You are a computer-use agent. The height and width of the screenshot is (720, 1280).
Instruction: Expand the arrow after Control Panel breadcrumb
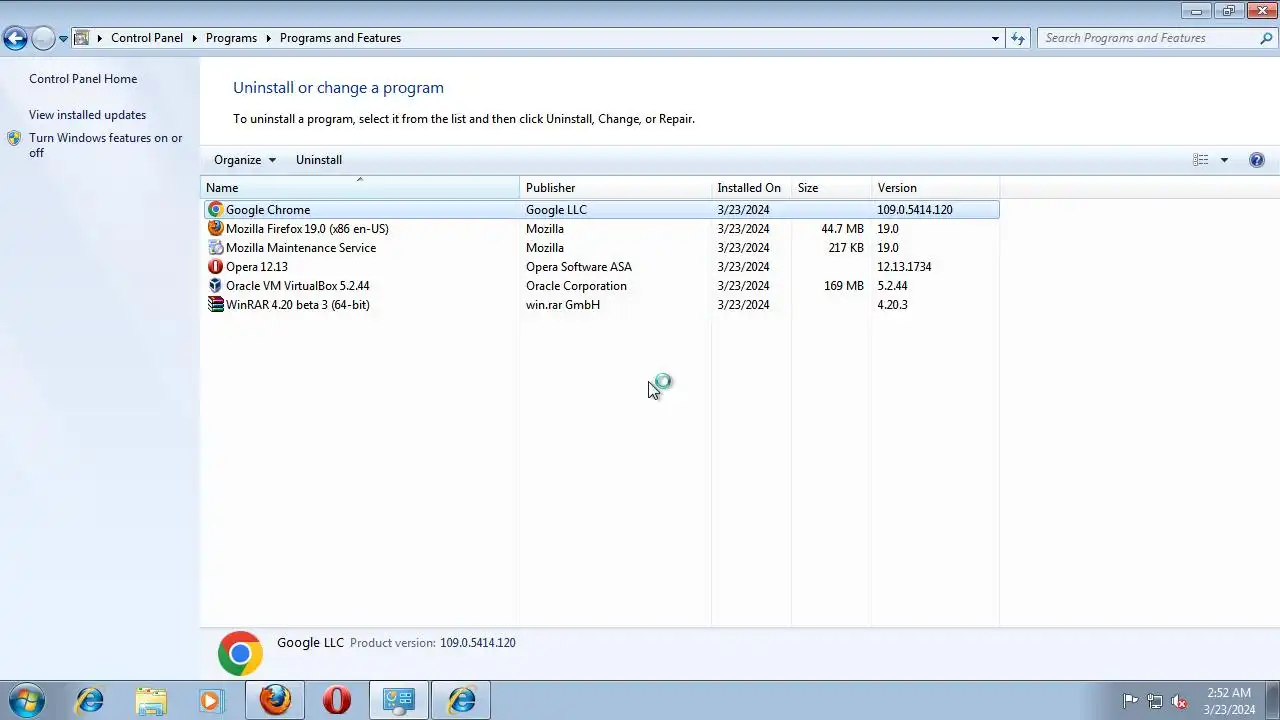click(x=194, y=38)
